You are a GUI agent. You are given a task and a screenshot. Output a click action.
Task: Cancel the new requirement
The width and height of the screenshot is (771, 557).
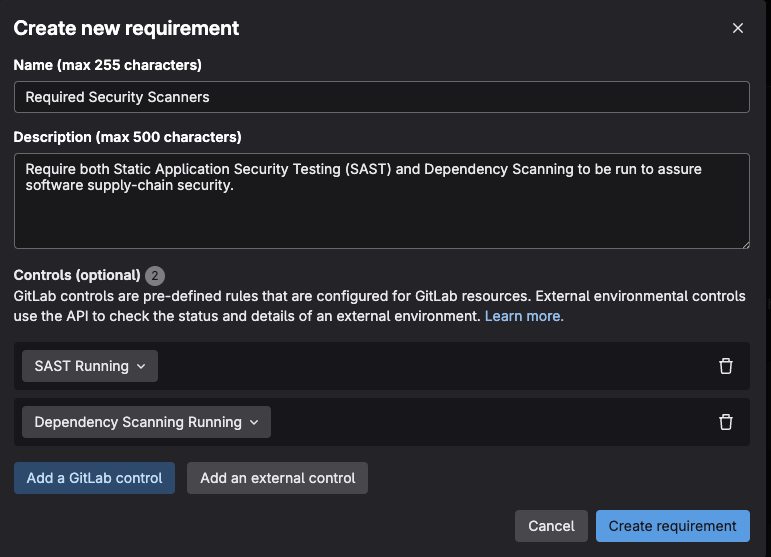(551, 526)
